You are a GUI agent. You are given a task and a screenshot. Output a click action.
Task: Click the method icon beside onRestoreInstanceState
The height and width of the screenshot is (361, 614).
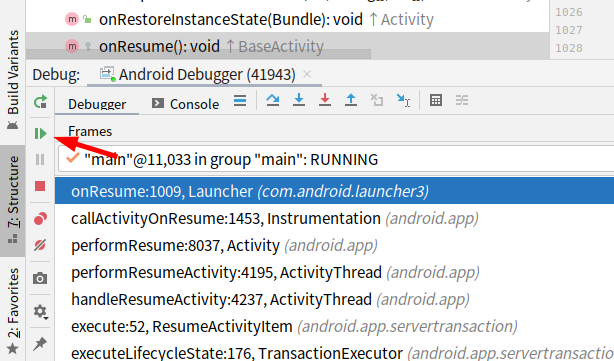click(72, 19)
